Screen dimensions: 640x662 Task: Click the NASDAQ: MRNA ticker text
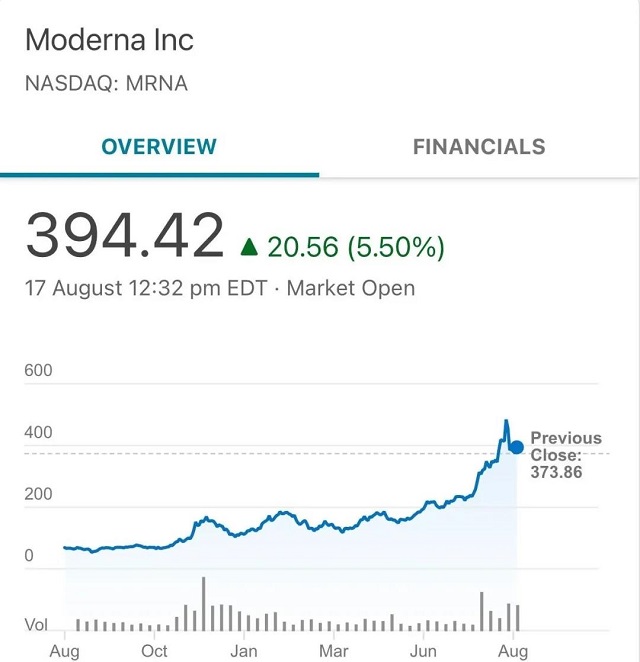pos(106,84)
